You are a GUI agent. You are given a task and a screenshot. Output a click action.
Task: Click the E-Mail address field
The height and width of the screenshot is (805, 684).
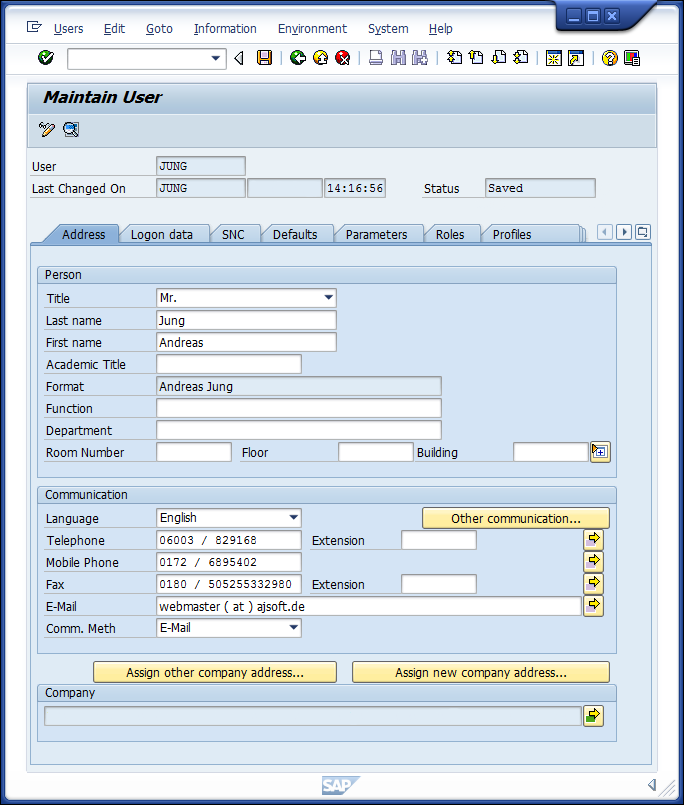pos(369,606)
